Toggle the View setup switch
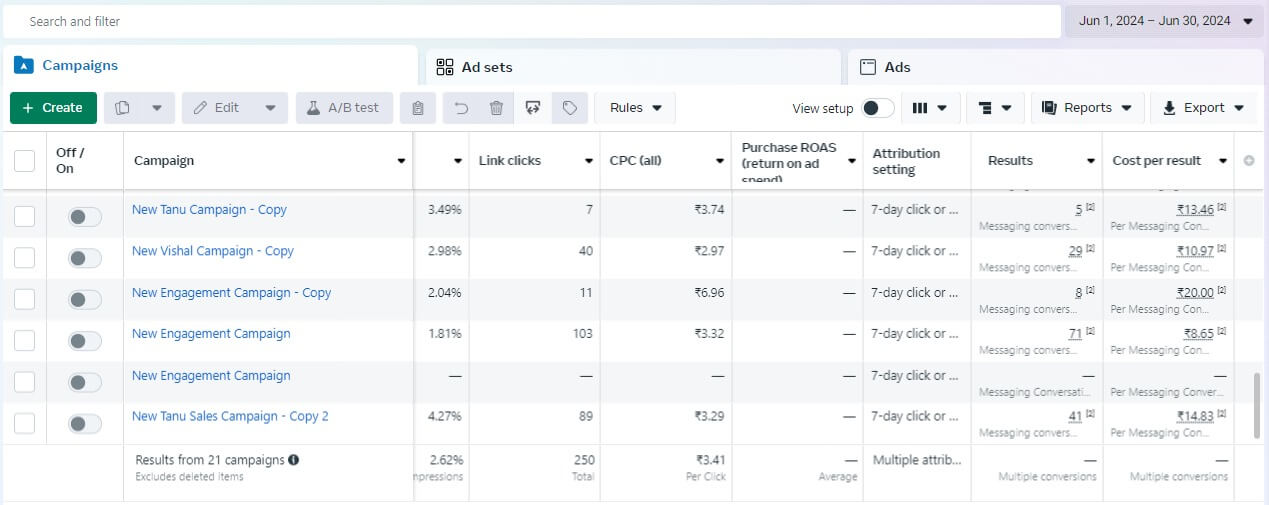 tap(877, 108)
